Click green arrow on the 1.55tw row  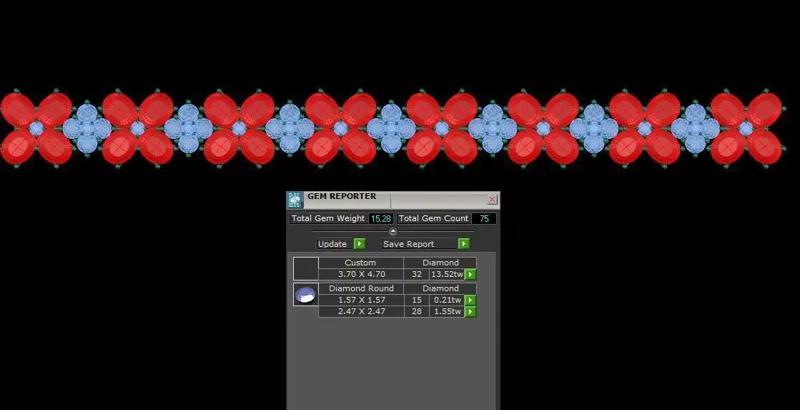[470, 312]
